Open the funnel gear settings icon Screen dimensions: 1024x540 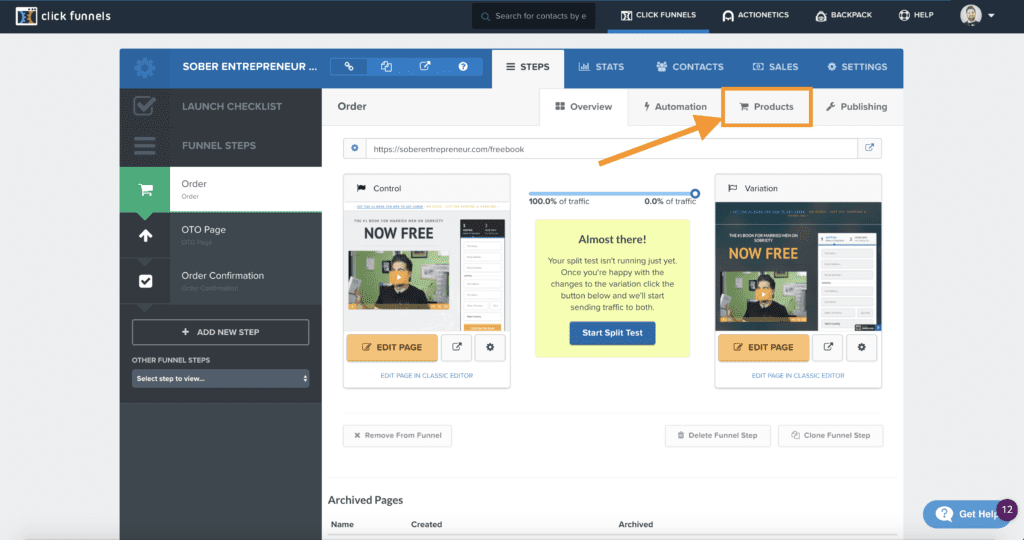point(144,67)
